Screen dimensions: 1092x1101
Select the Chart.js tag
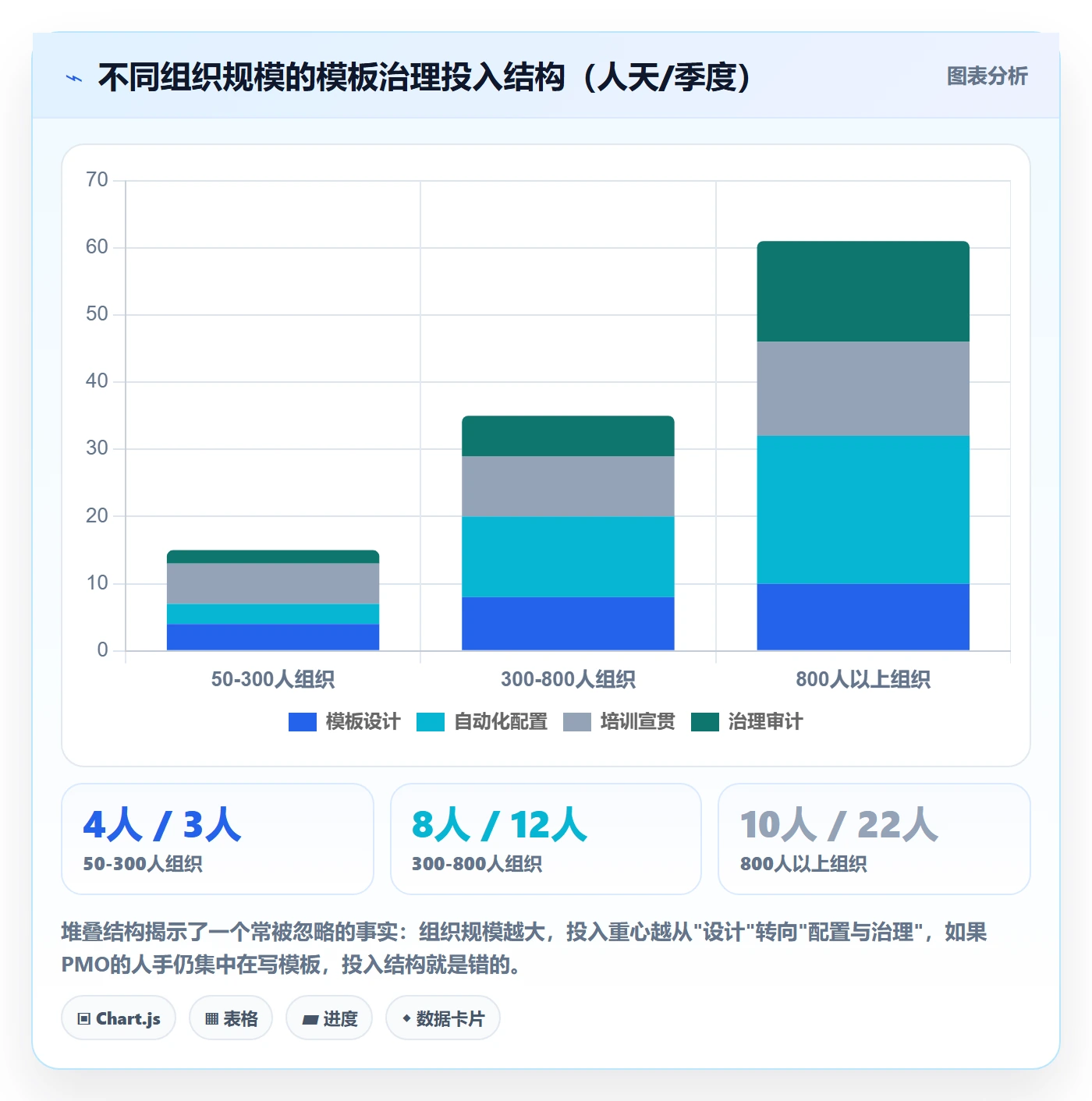coord(119,1018)
